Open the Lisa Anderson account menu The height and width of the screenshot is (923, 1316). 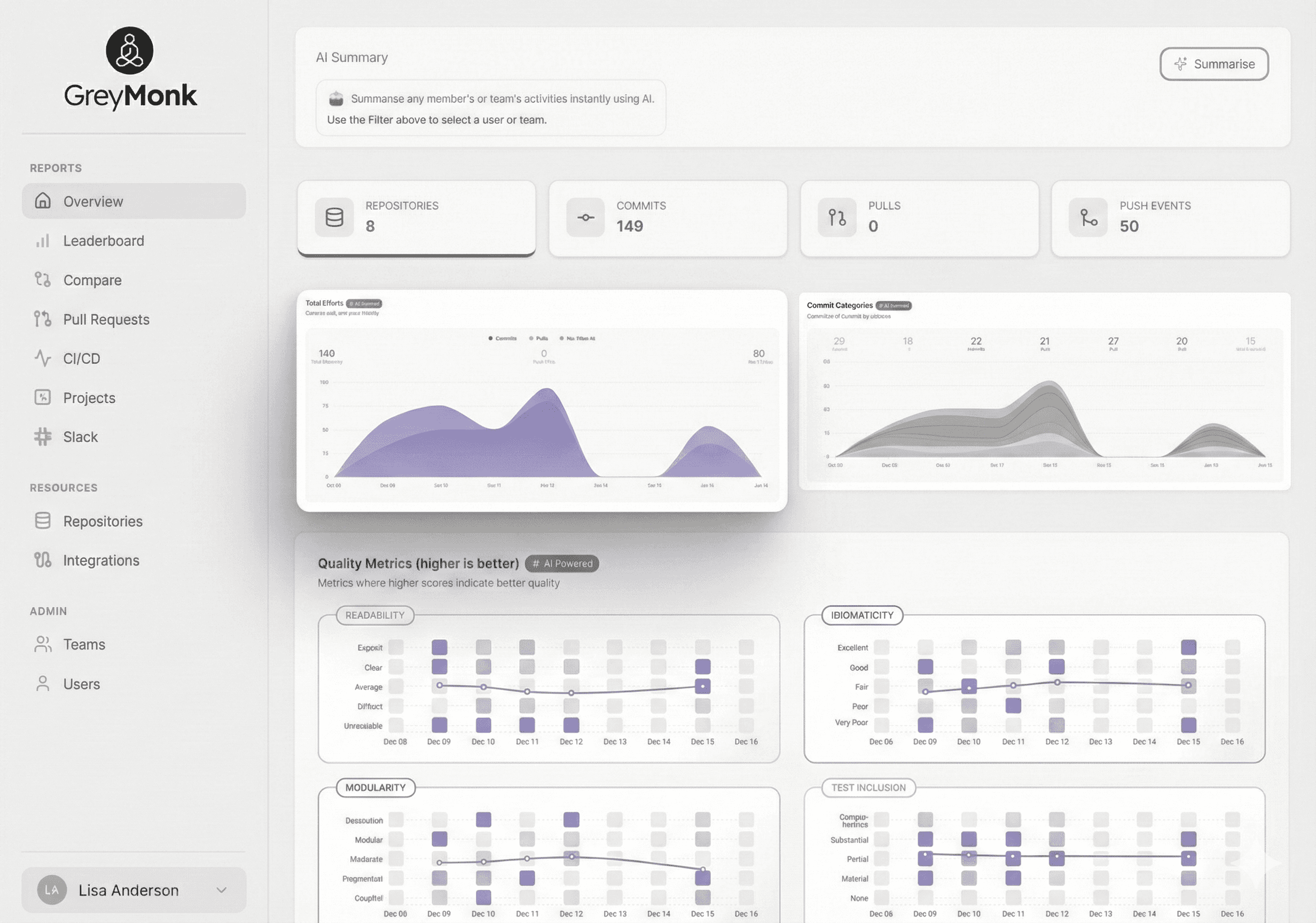128,890
